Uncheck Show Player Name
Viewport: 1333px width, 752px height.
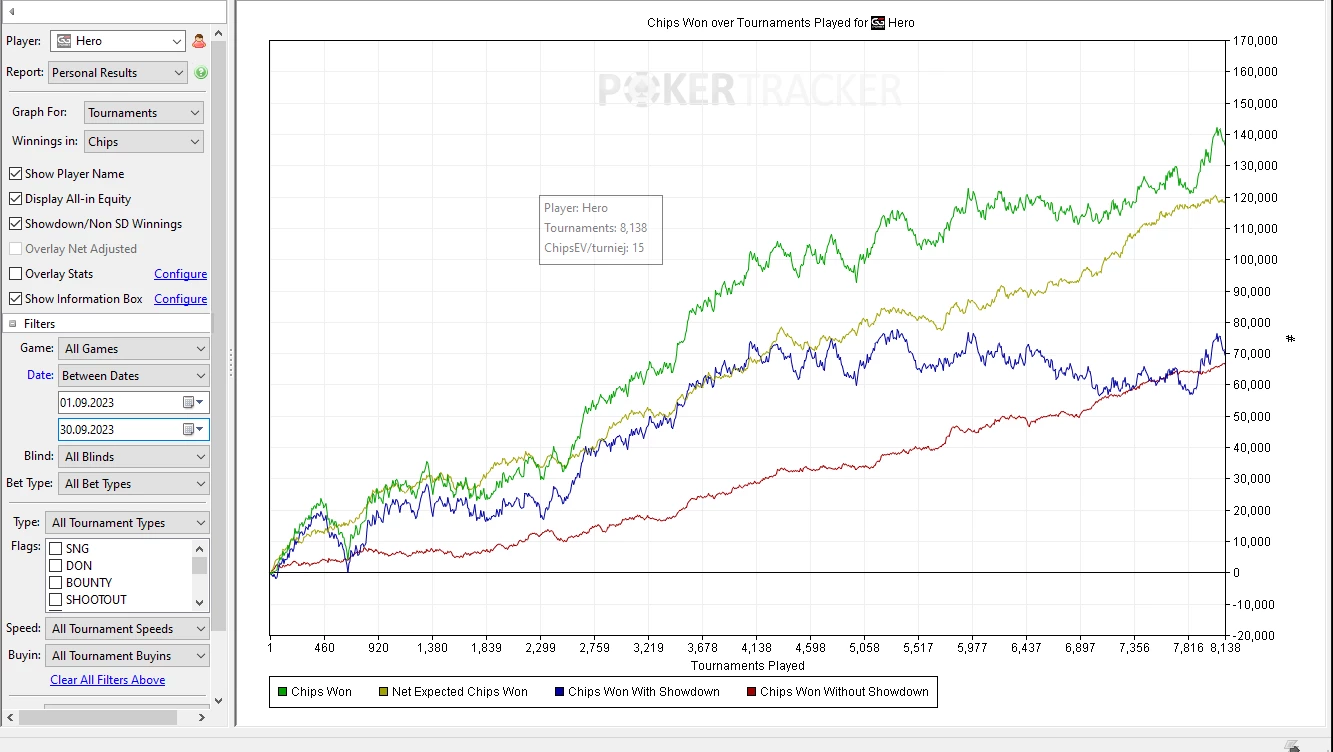pos(15,174)
